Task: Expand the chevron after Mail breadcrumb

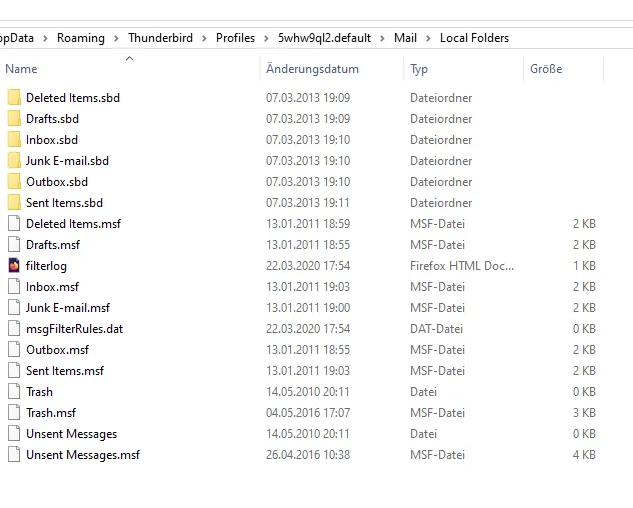Action: coord(428,38)
